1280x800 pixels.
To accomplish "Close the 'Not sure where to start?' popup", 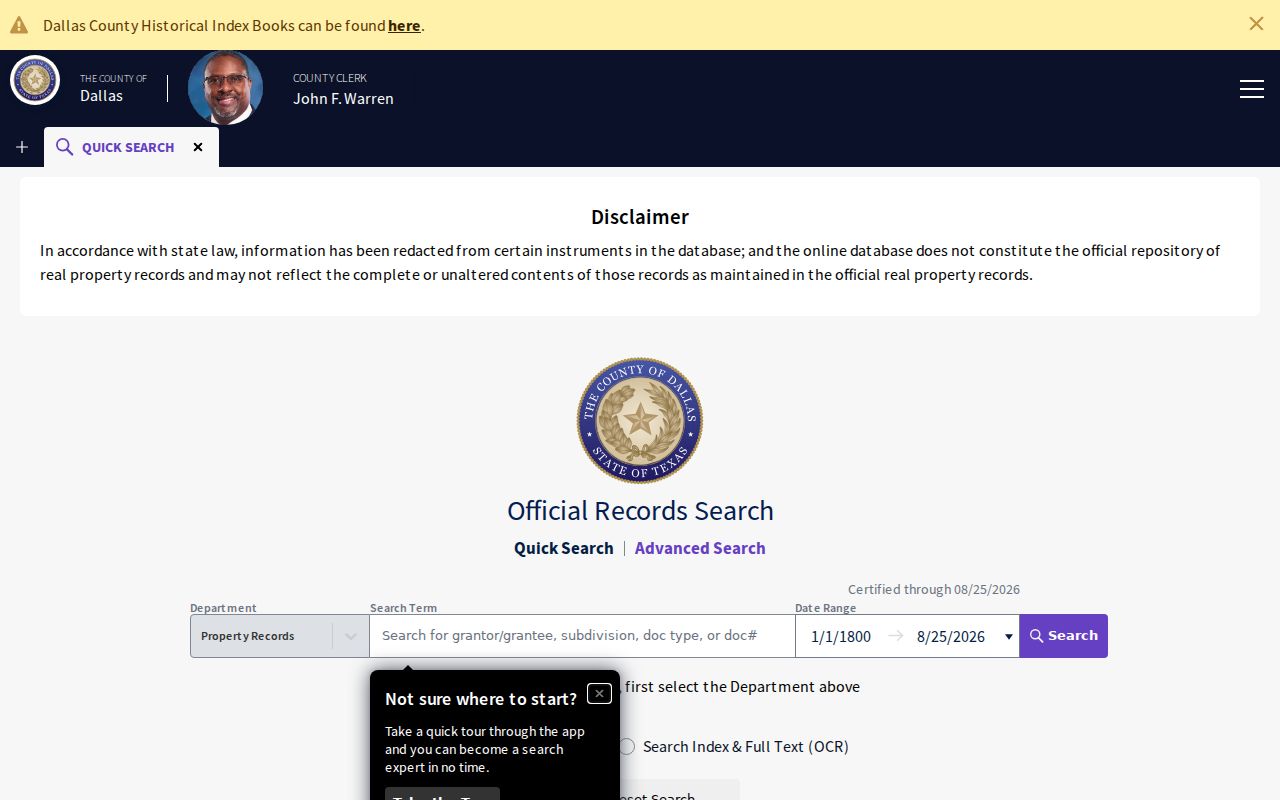I will click(599, 693).
